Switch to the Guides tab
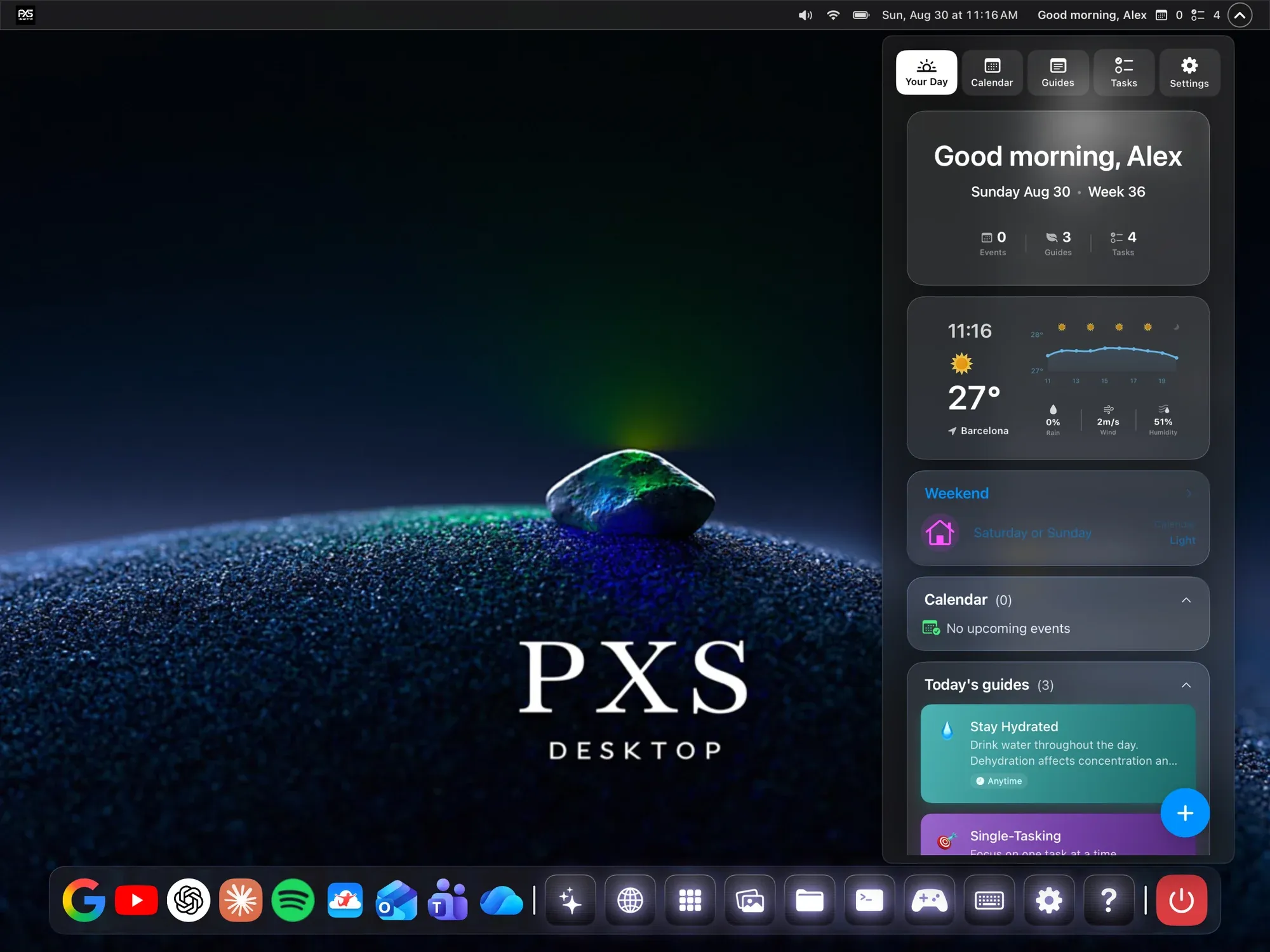 click(x=1058, y=72)
